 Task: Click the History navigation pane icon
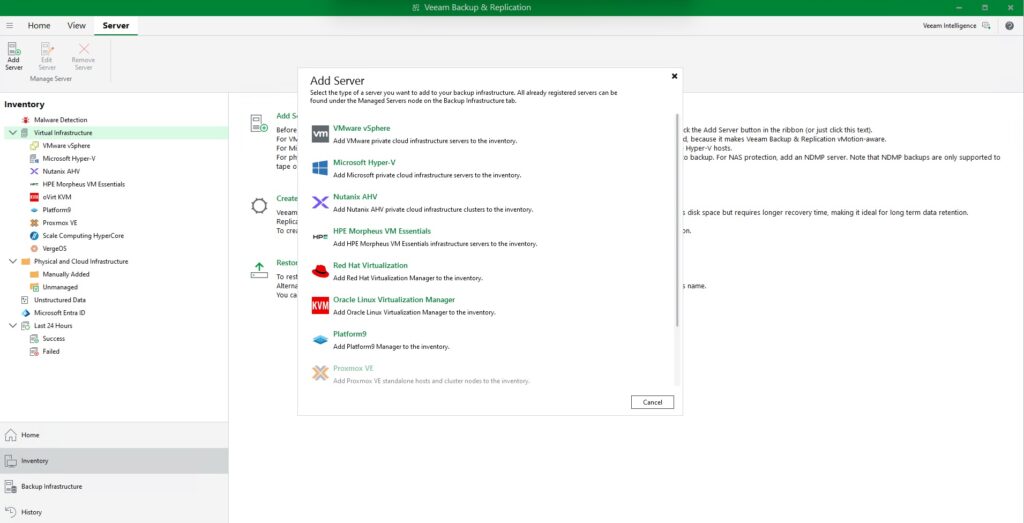click(10, 512)
